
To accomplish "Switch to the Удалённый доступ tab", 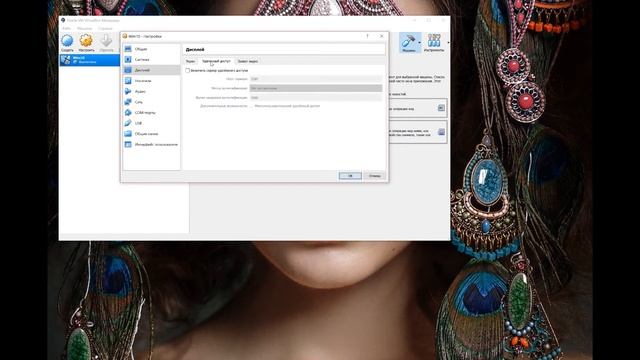I will click(x=216, y=61).
